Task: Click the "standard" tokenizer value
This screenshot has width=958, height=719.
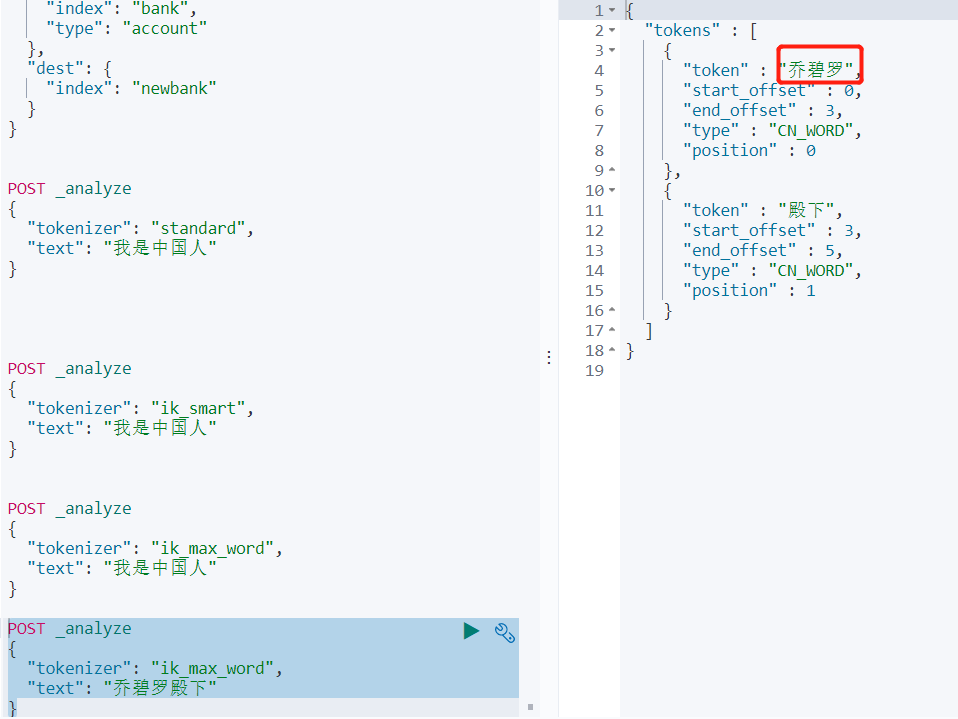Action: tap(199, 228)
